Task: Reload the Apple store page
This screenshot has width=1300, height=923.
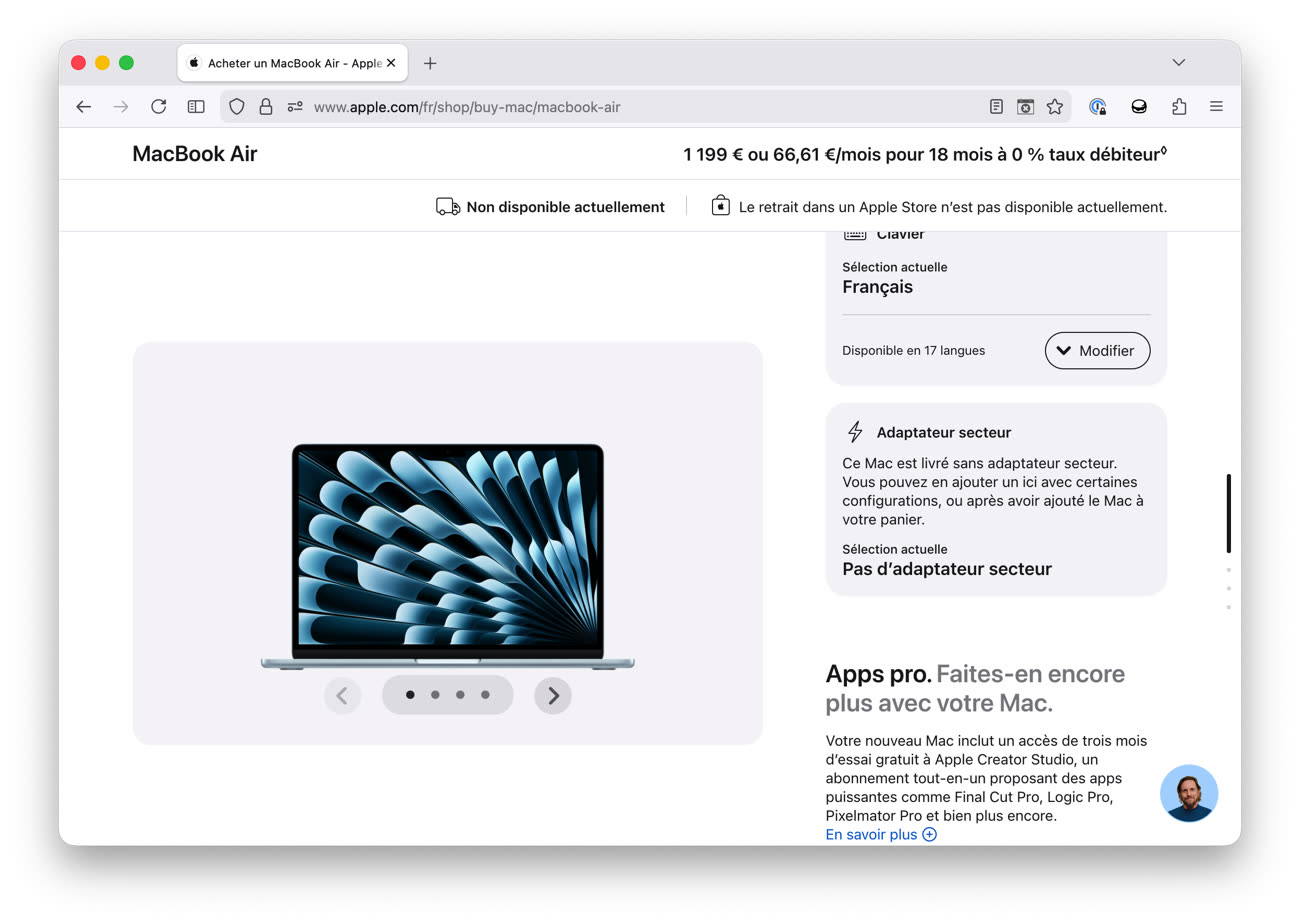Action: coord(158,107)
